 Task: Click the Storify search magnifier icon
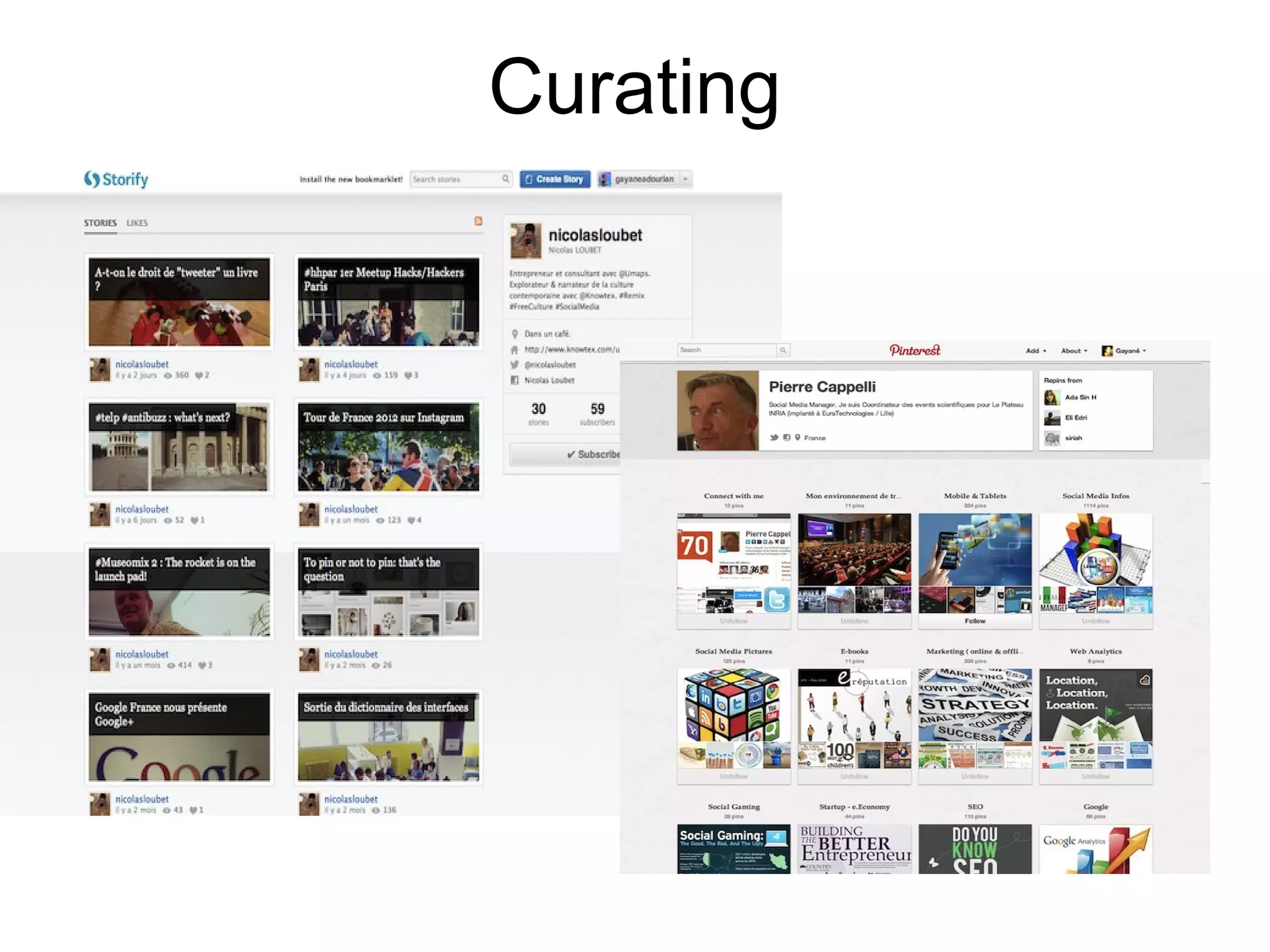tap(505, 179)
